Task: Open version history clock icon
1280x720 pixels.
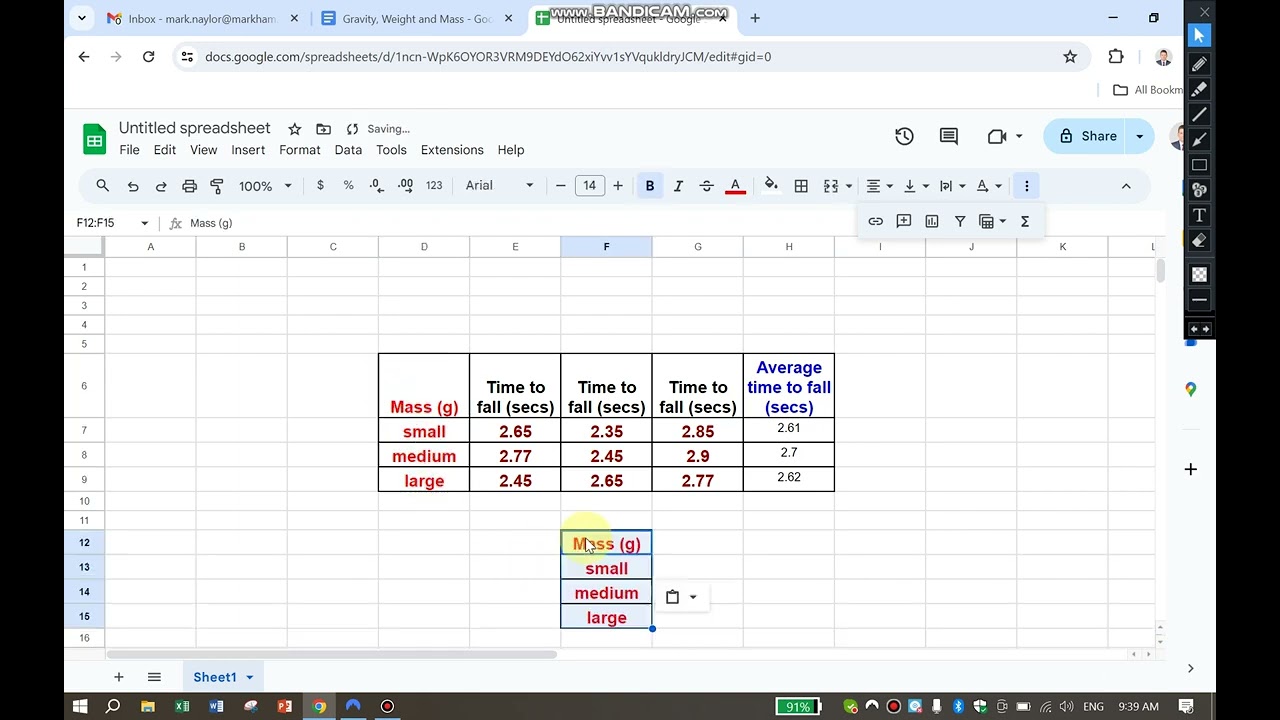Action: [x=904, y=136]
